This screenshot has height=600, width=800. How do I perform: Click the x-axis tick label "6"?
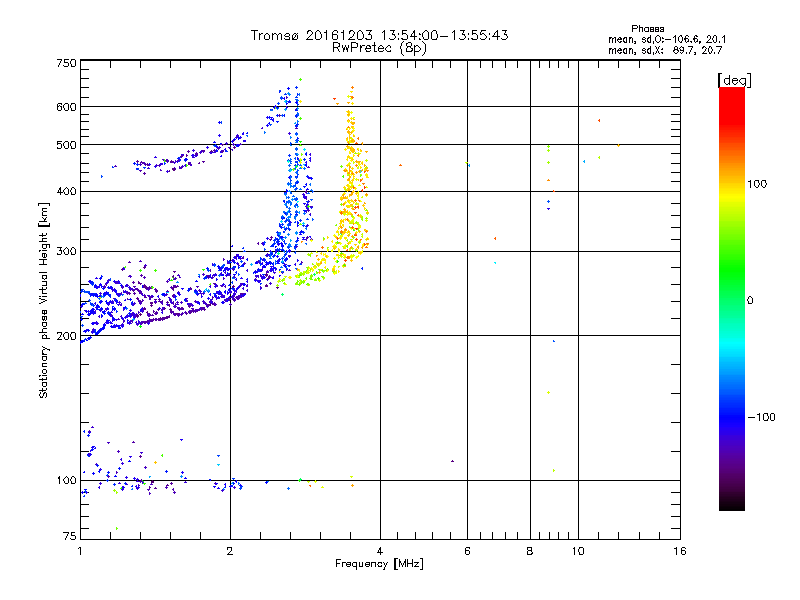[467, 551]
